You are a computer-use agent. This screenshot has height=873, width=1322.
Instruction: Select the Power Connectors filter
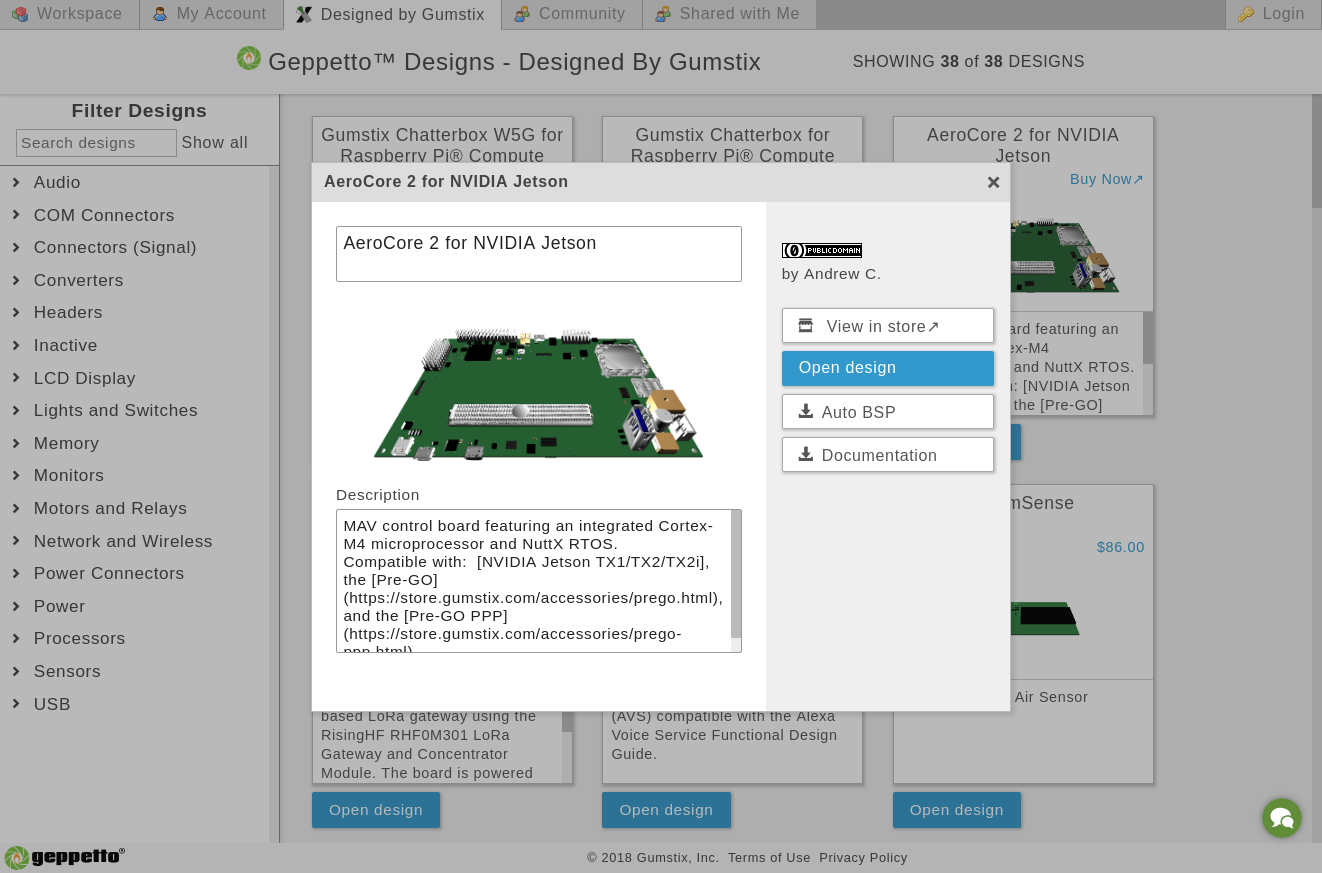109,573
